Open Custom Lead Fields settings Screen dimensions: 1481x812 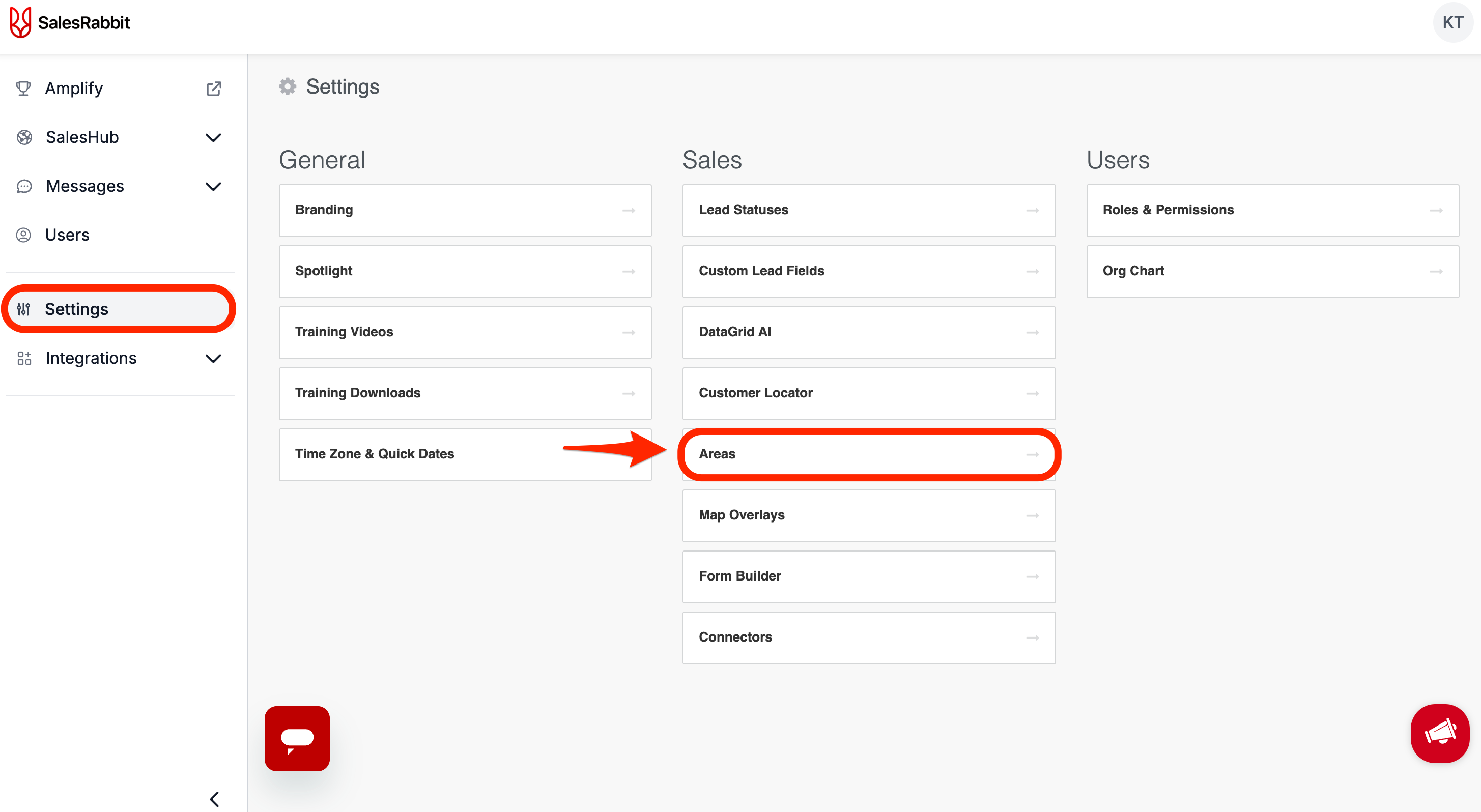coord(869,271)
